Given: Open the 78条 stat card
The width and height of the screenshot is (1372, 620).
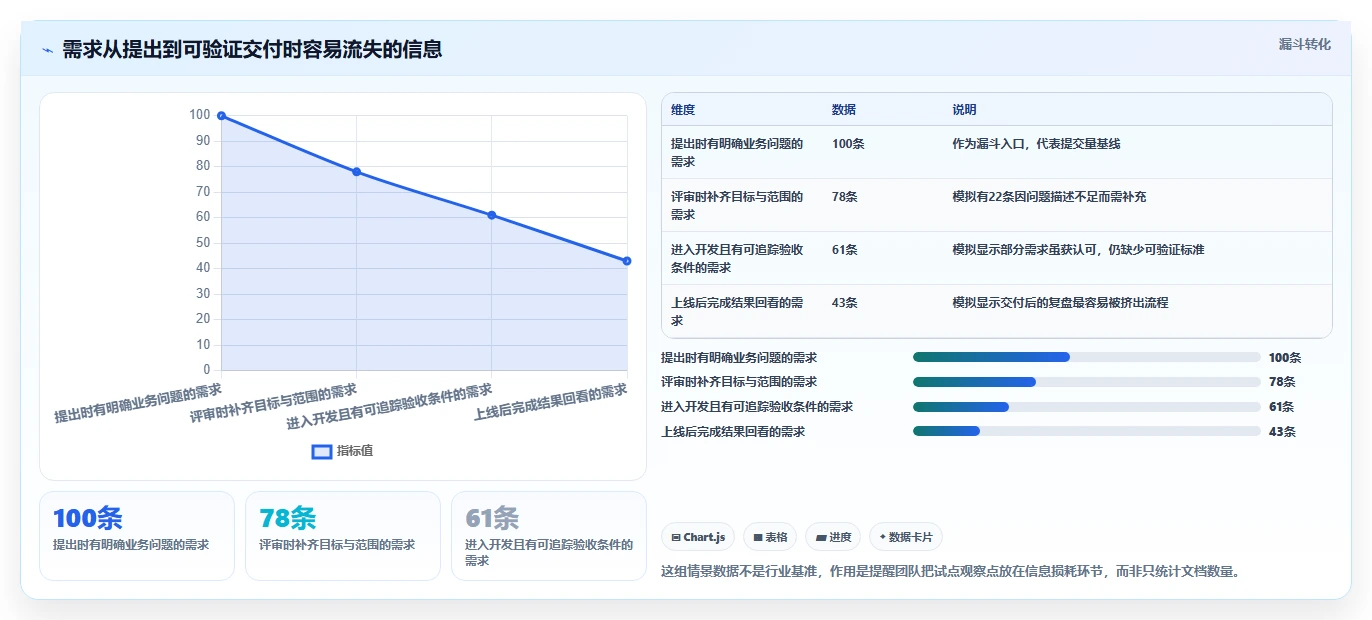Looking at the screenshot, I should pos(343,536).
